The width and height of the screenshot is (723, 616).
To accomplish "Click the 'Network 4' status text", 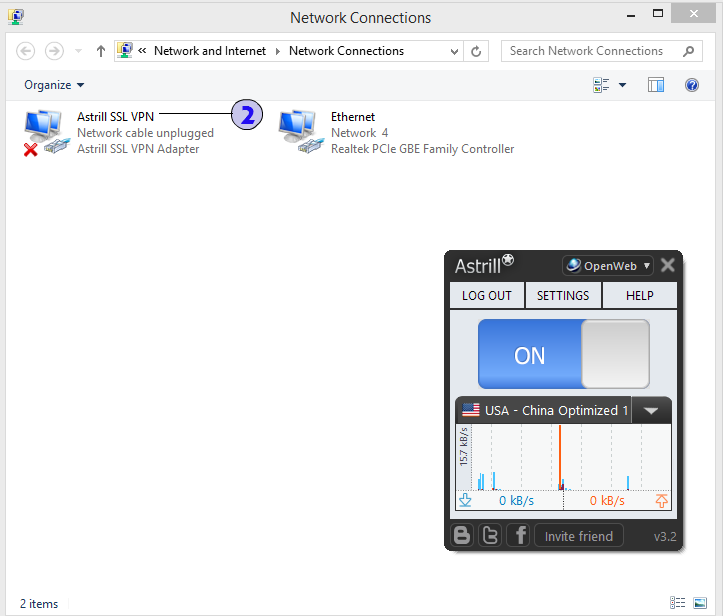I will pos(360,133).
